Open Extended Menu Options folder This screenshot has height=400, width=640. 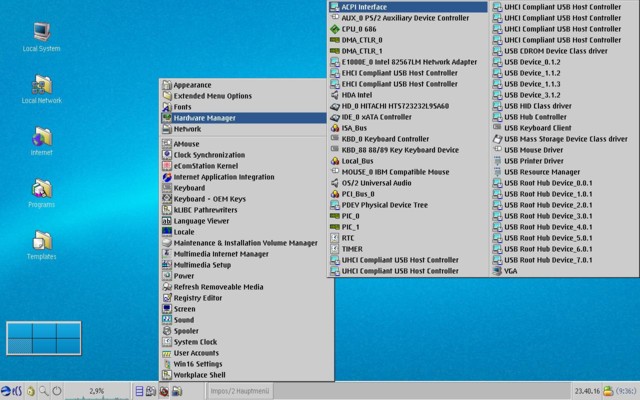pyautogui.click(x=243, y=96)
